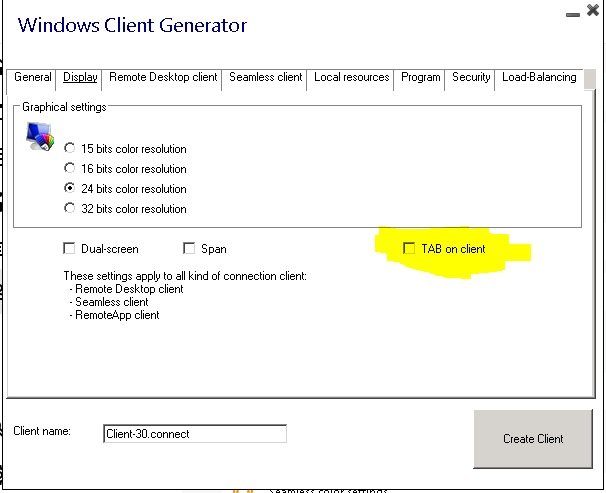The width and height of the screenshot is (606, 493).
Task: Click the Client name text field
Action: (195, 434)
